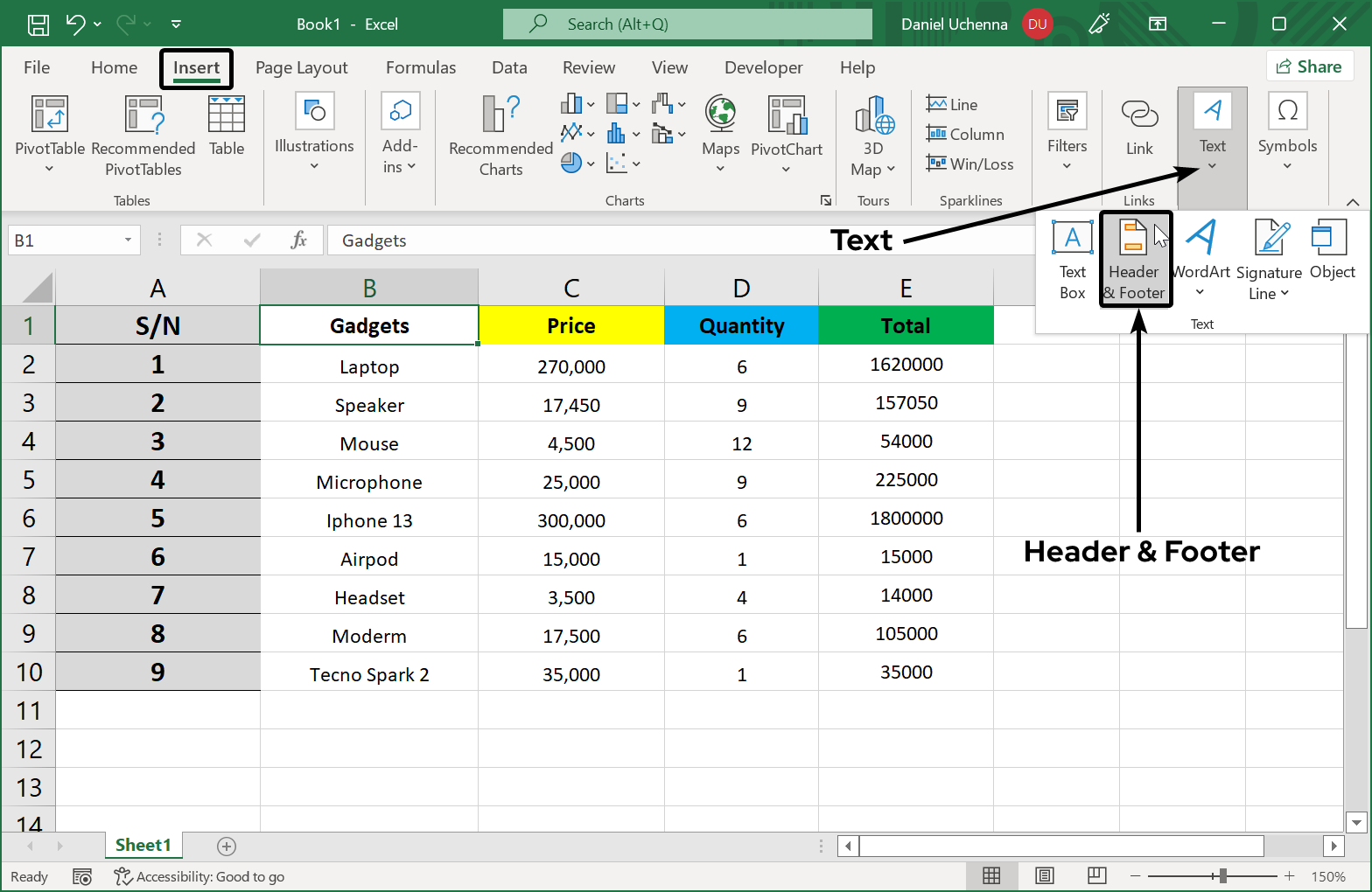Insert a Text Box
The width and height of the screenshot is (1372, 892).
click(x=1072, y=260)
